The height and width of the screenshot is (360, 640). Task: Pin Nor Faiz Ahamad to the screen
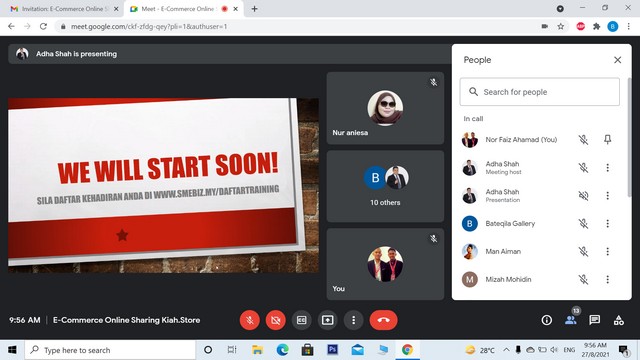tap(607, 140)
